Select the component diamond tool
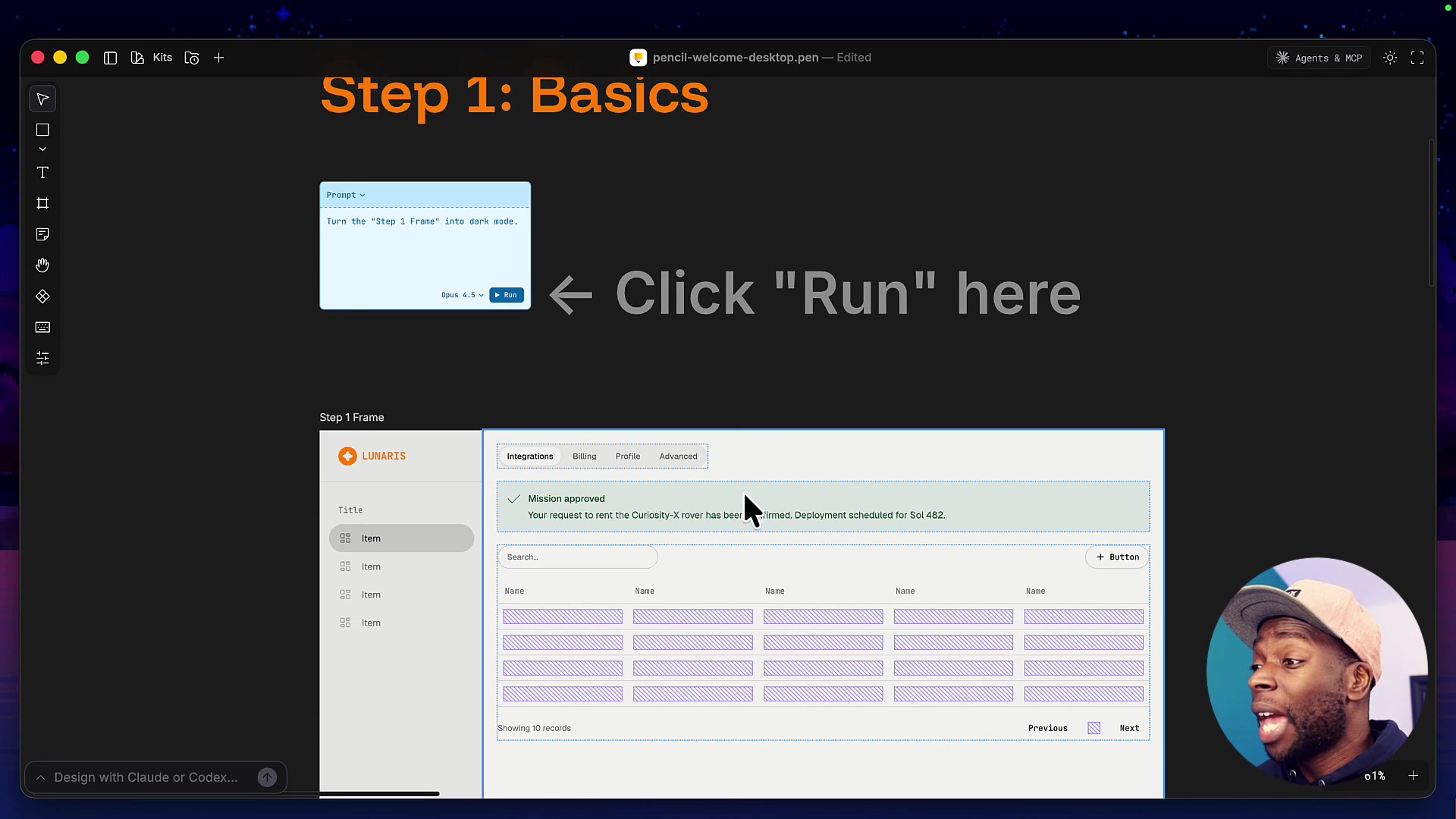1456x819 pixels. pos(42,297)
